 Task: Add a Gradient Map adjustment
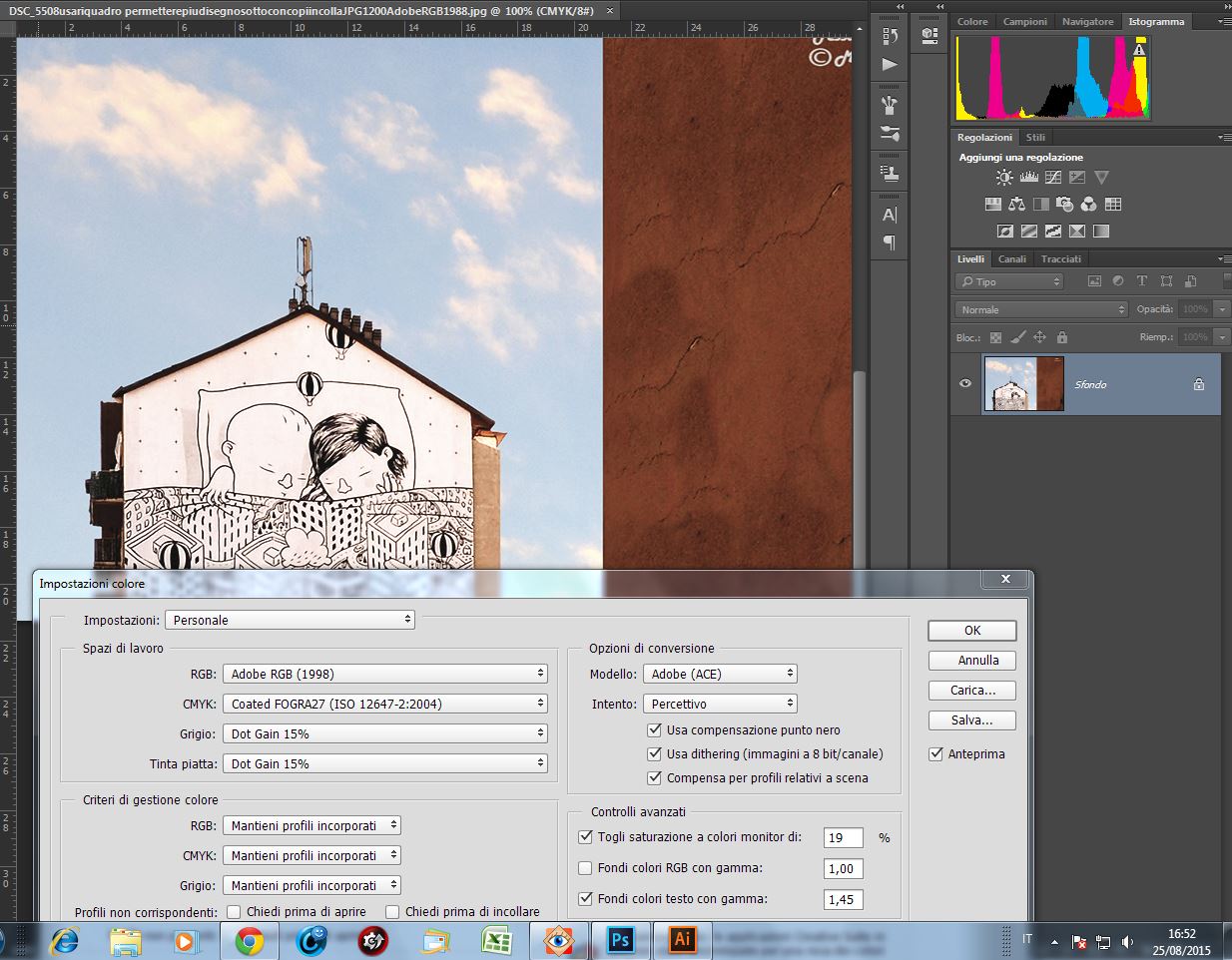1101,232
